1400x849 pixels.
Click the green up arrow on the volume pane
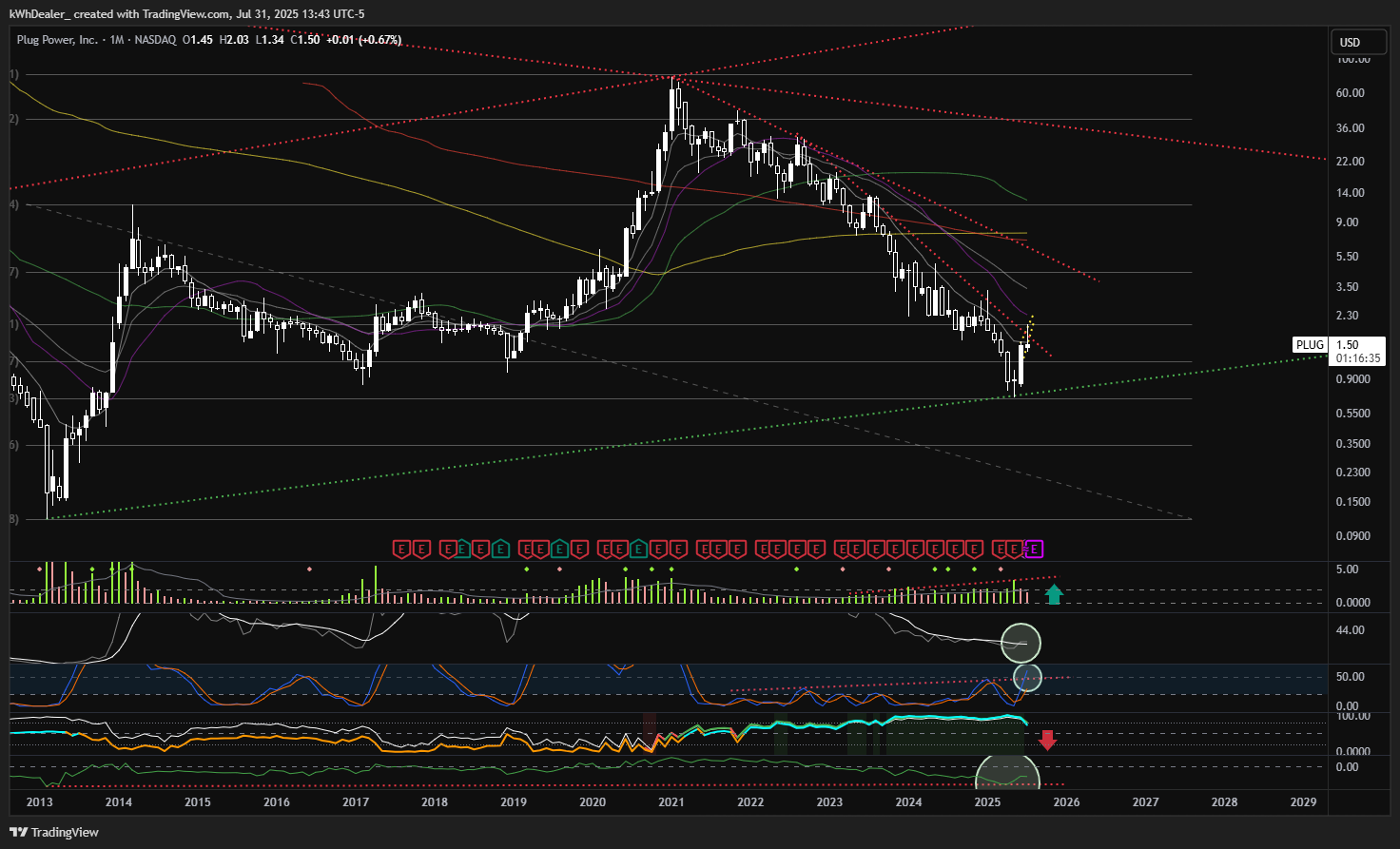[1053, 595]
